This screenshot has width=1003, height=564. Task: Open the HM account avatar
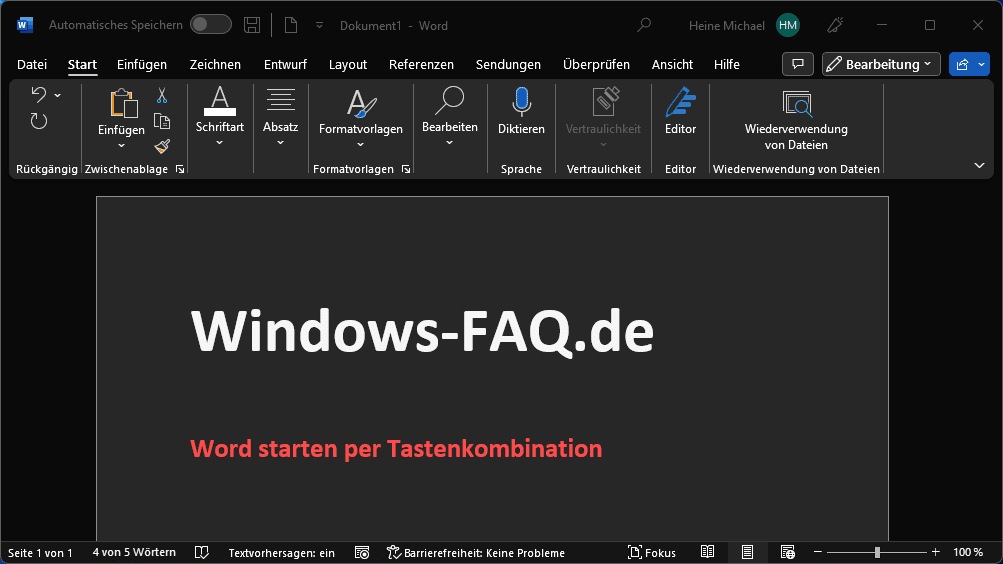click(787, 25)
